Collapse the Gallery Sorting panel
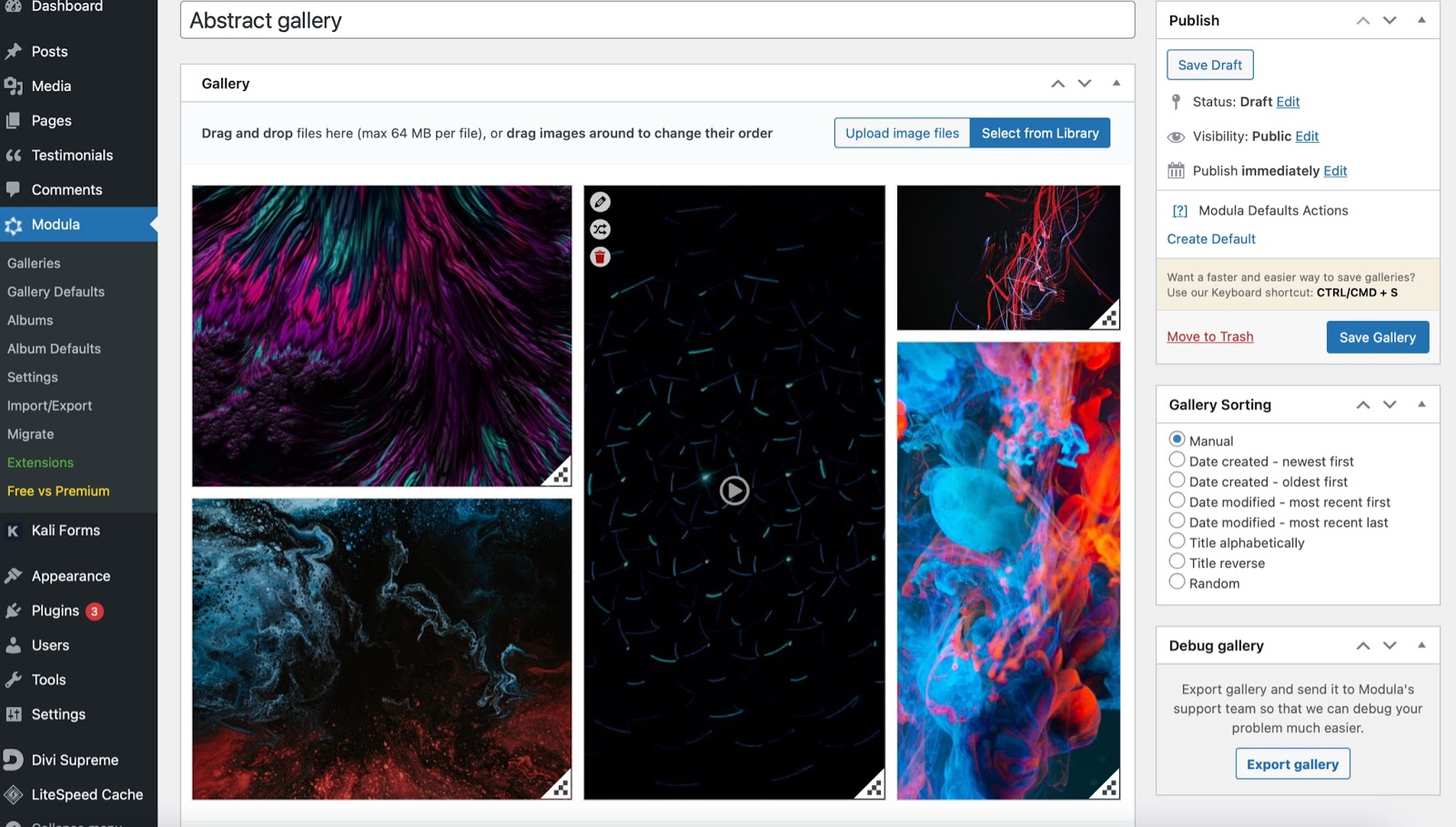The width and height of the screenshot is (1456, 827). [1421, 404]
